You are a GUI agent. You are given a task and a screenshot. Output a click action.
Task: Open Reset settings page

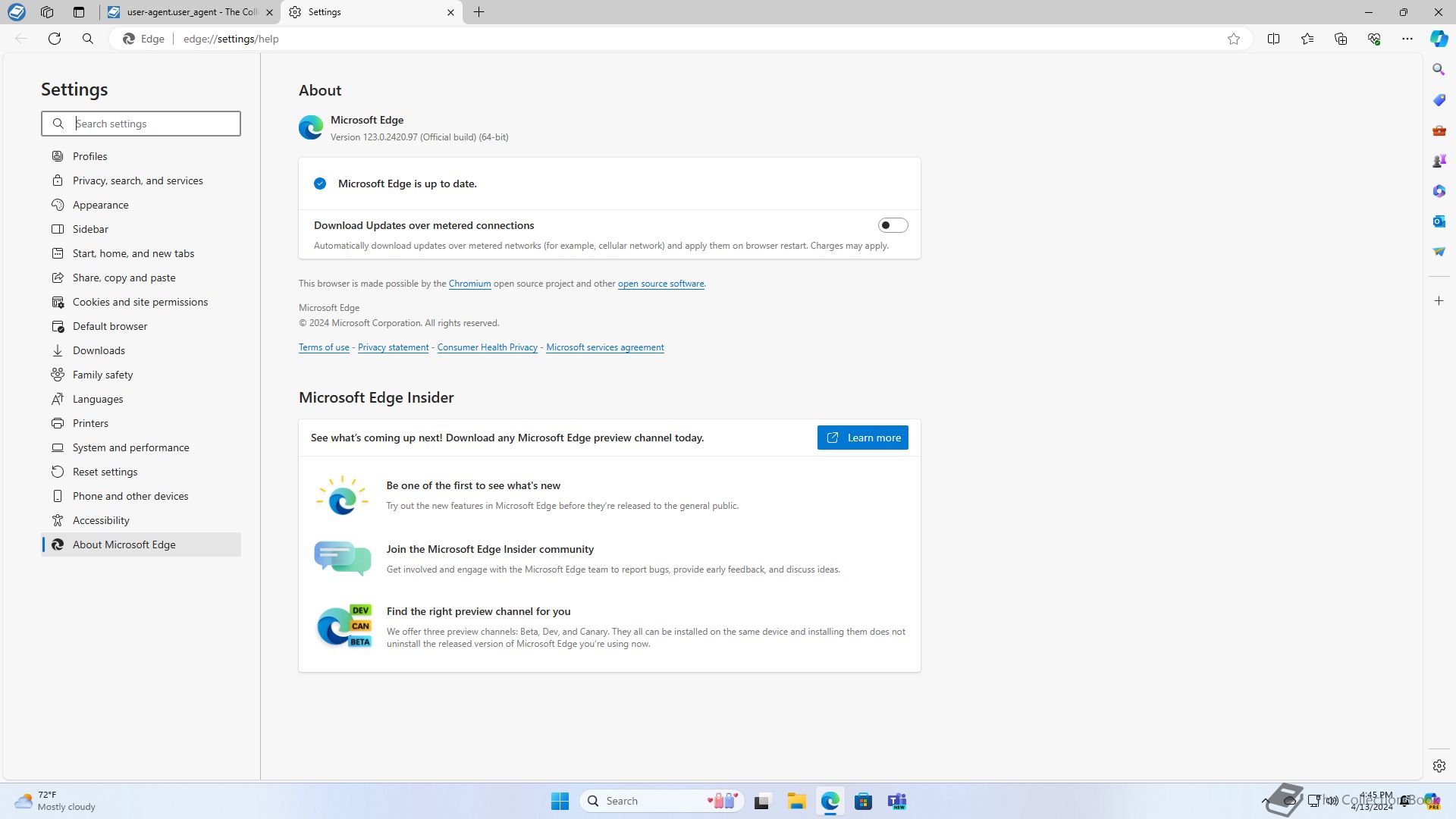141,472
